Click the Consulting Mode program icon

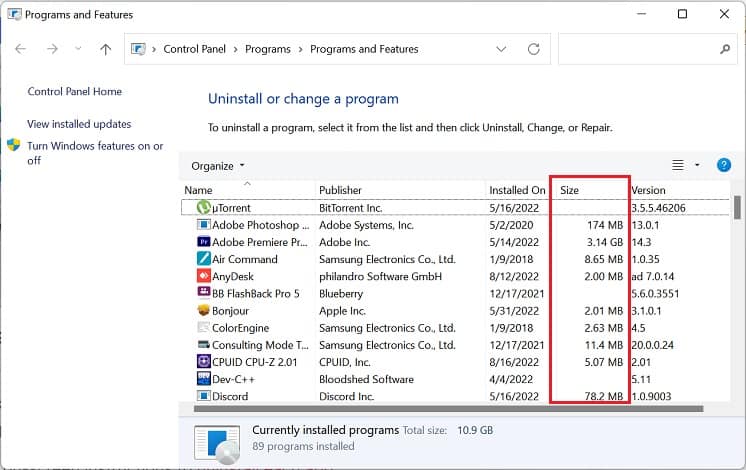tap(204, 344)
